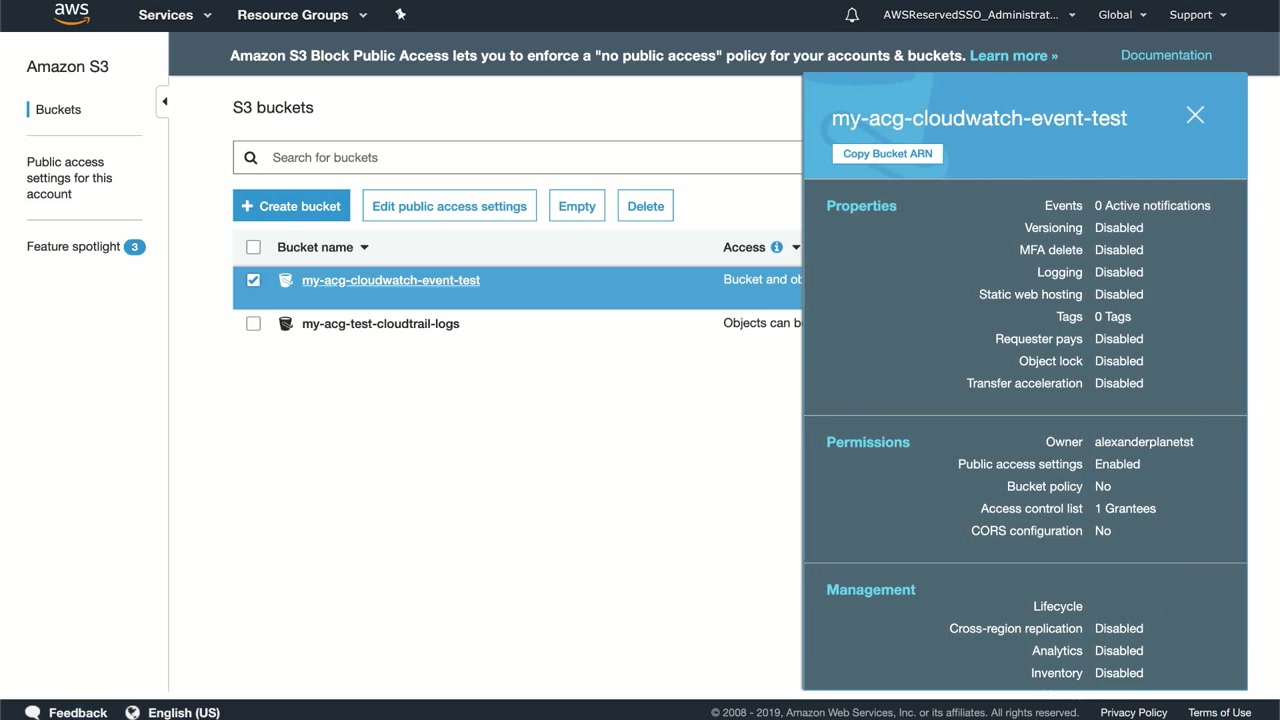Click the Static web hosting Disabled value
Screen dimensions: 1280x720
click(x=1119, y=295)
